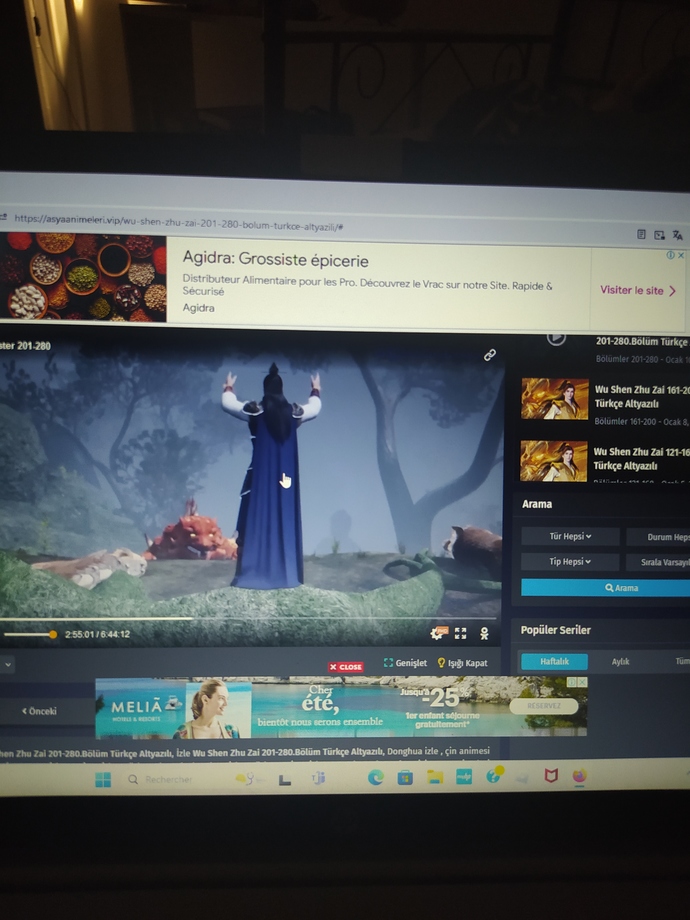The height and width of the screenshot is (920, 690).
Task: Click the blue Arama search button
Action: pos(606,587)
